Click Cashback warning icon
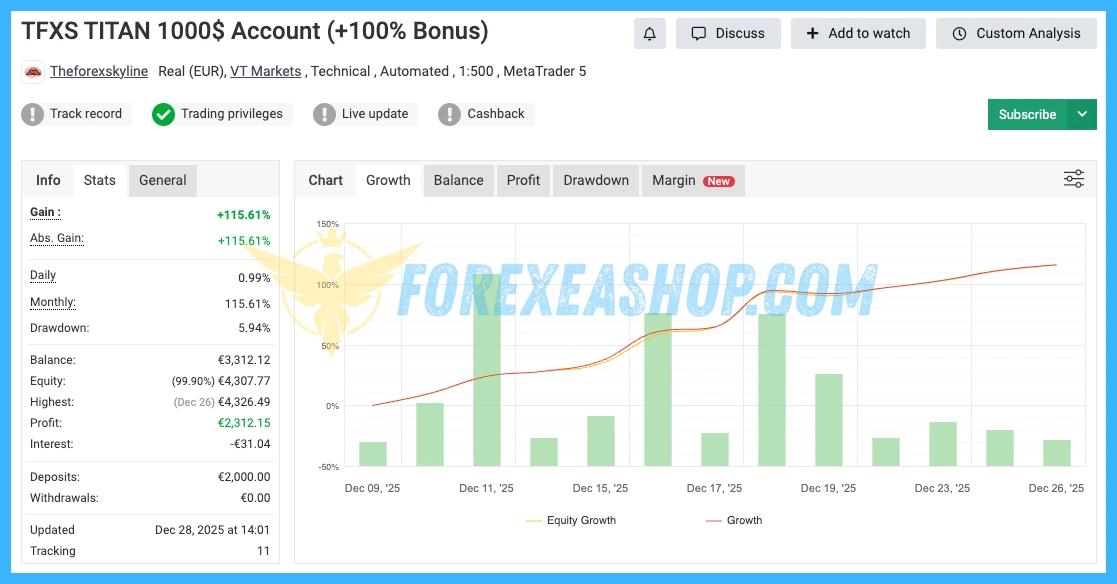The width and height of the screenshot is (1117, 584). (450, 114)
